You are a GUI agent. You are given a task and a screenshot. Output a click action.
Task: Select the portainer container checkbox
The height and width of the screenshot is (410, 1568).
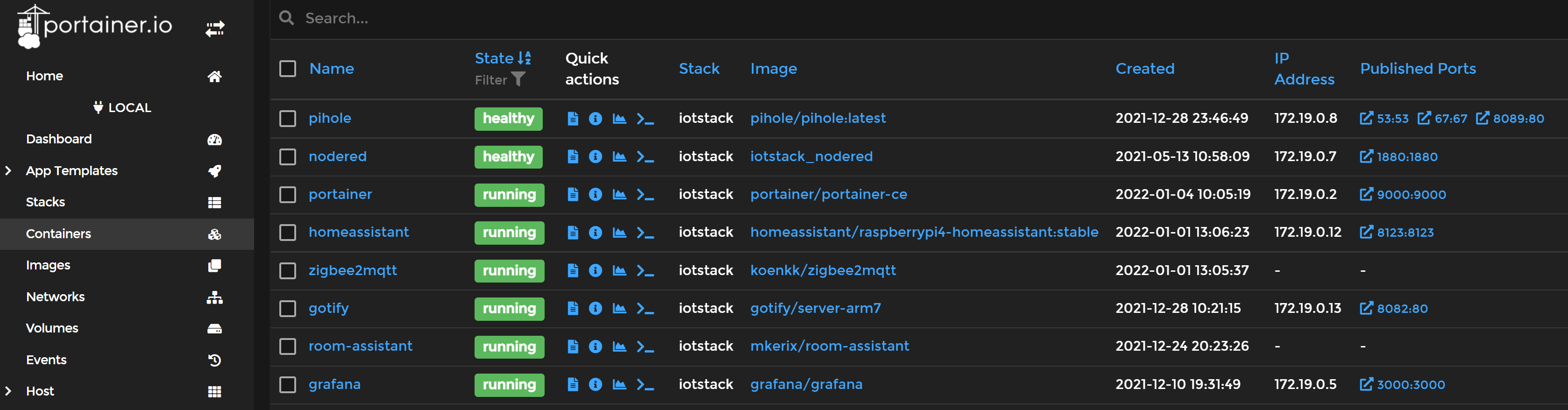coord(287,194)
